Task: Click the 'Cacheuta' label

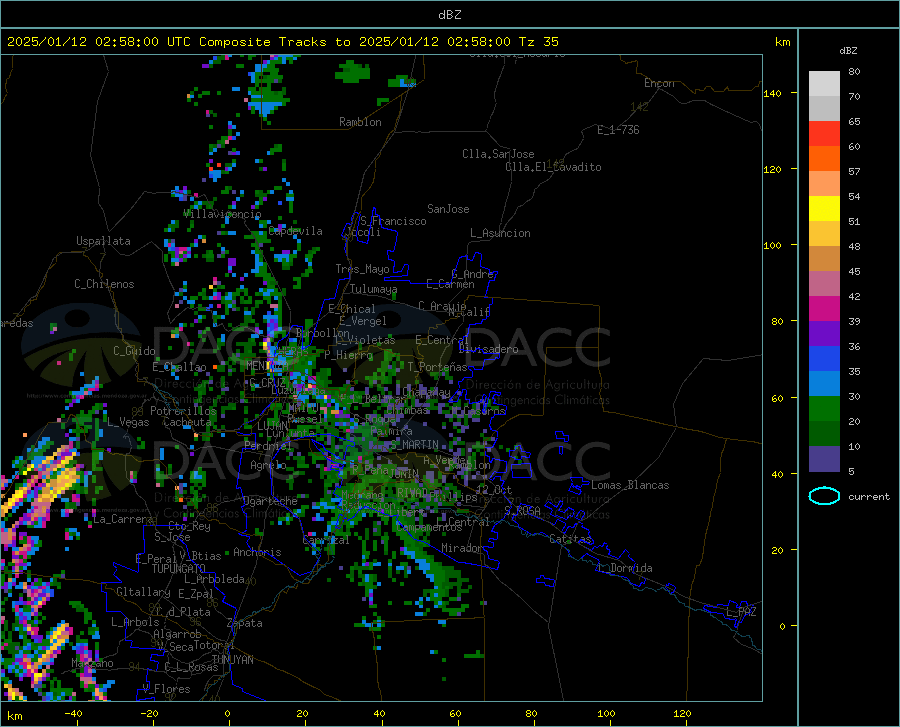Action: click(187, 422)
